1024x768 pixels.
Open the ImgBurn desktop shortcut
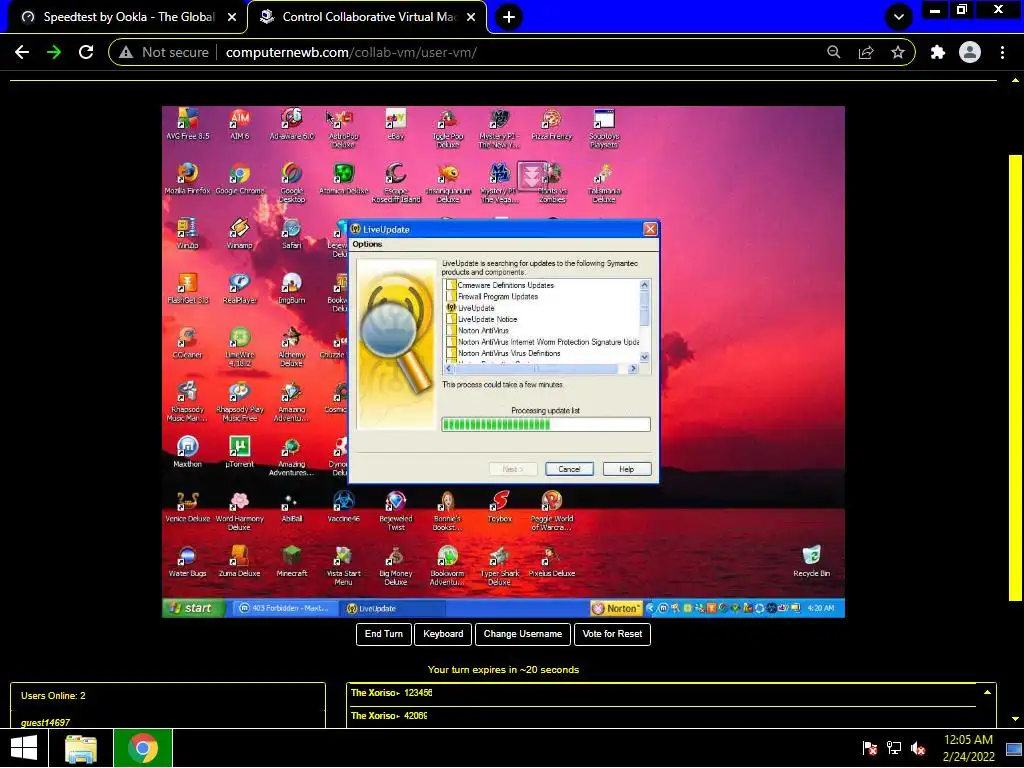tap(291, 288)
